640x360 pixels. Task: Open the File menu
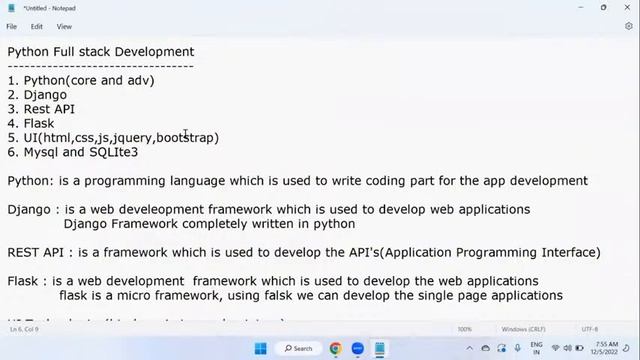[11, 27]
